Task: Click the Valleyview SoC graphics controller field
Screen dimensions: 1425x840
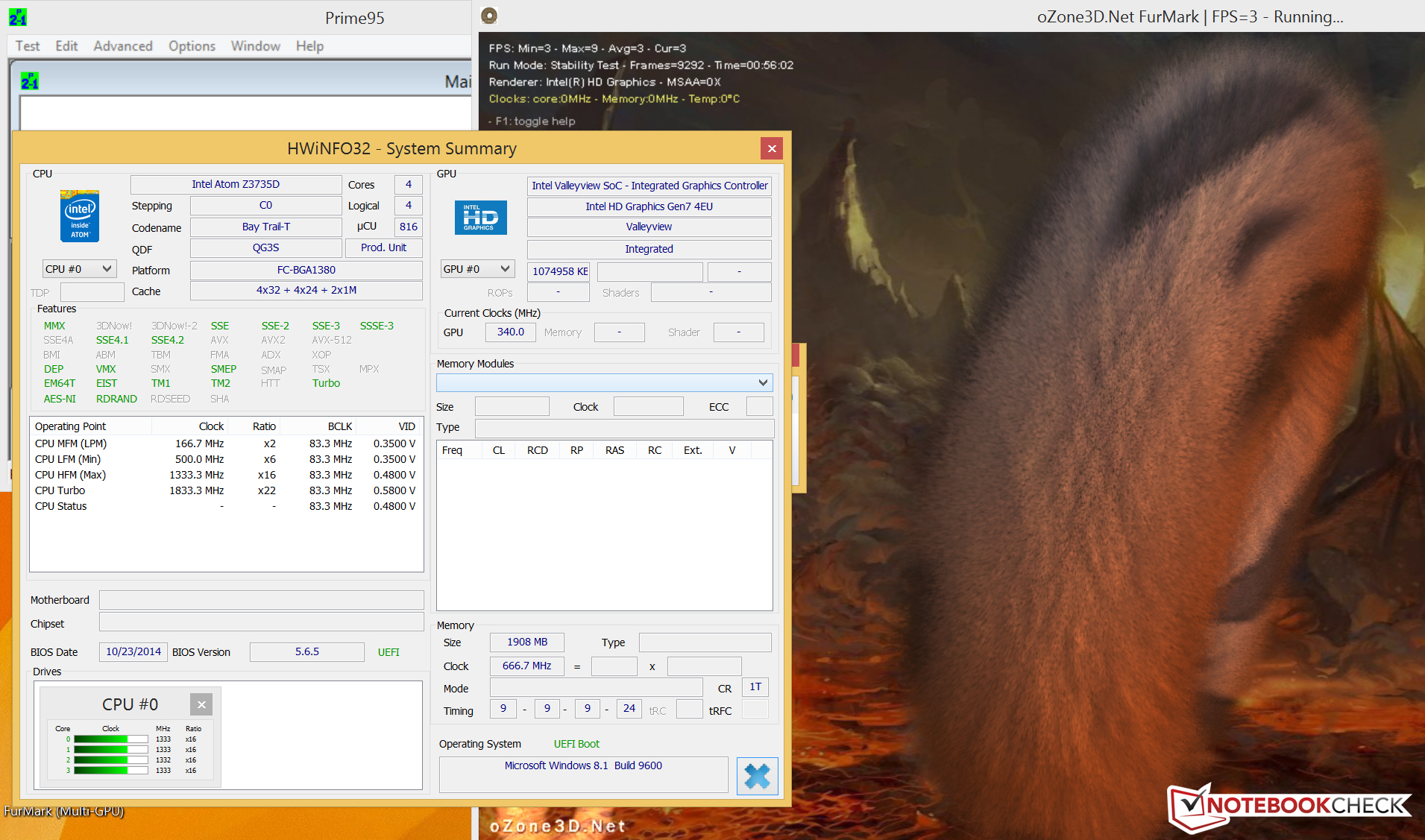Action: [649, 186]
